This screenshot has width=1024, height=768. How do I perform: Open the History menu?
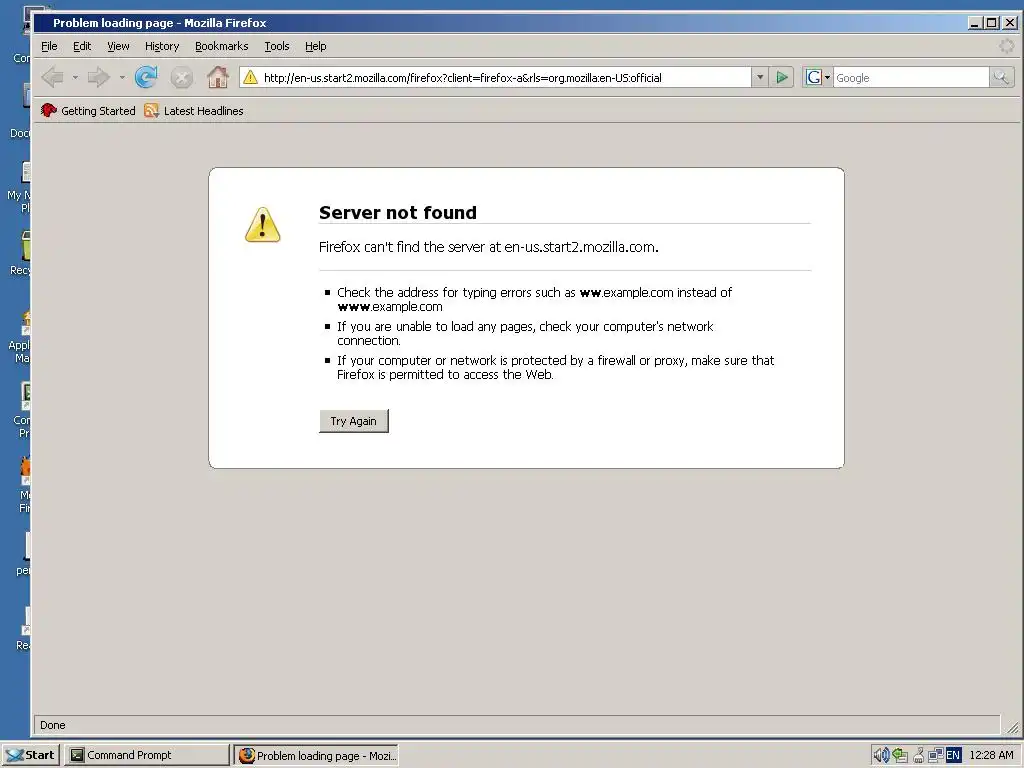pos(162,46)
